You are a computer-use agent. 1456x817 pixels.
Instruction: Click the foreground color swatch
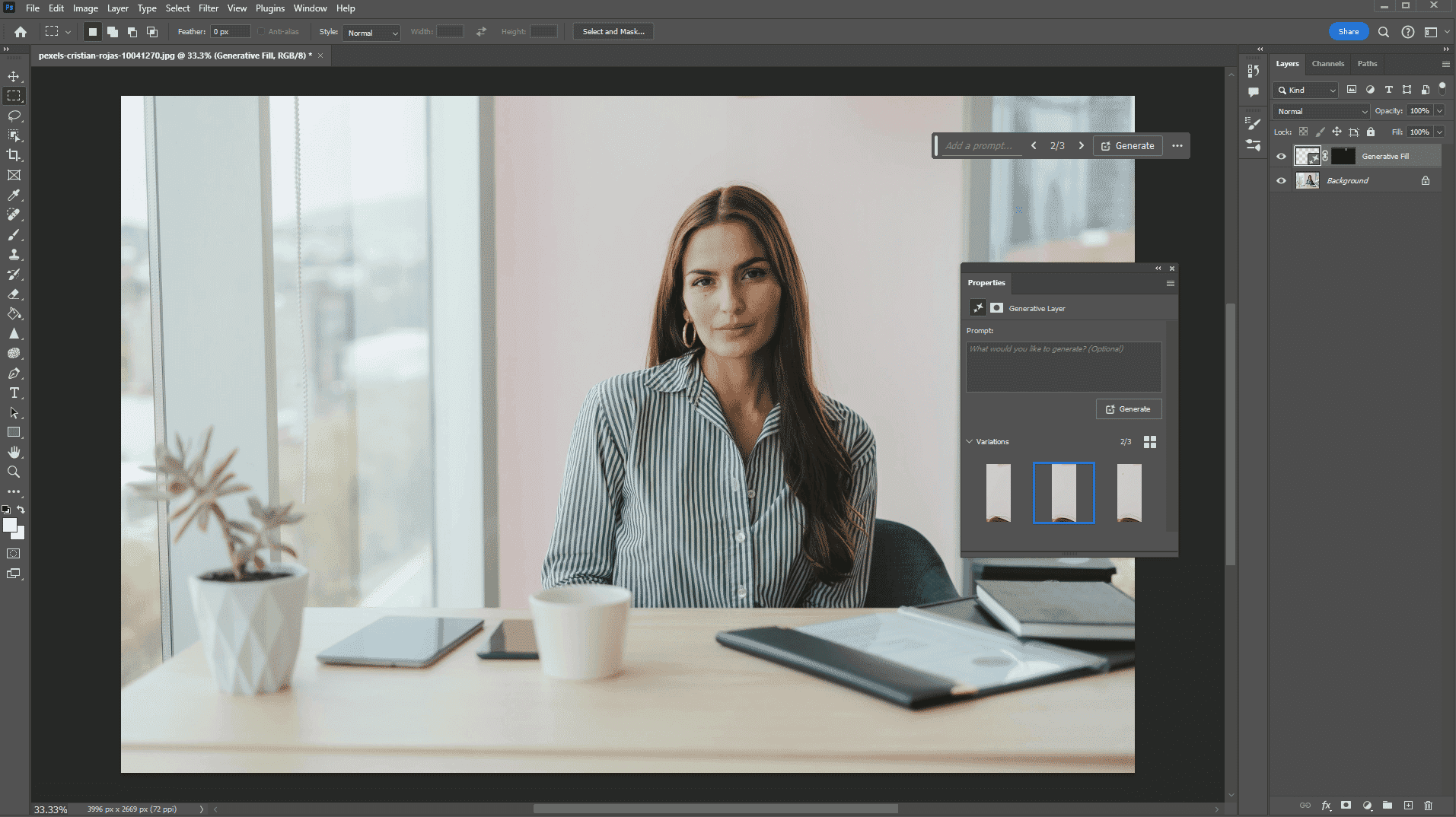coord(9,526)
